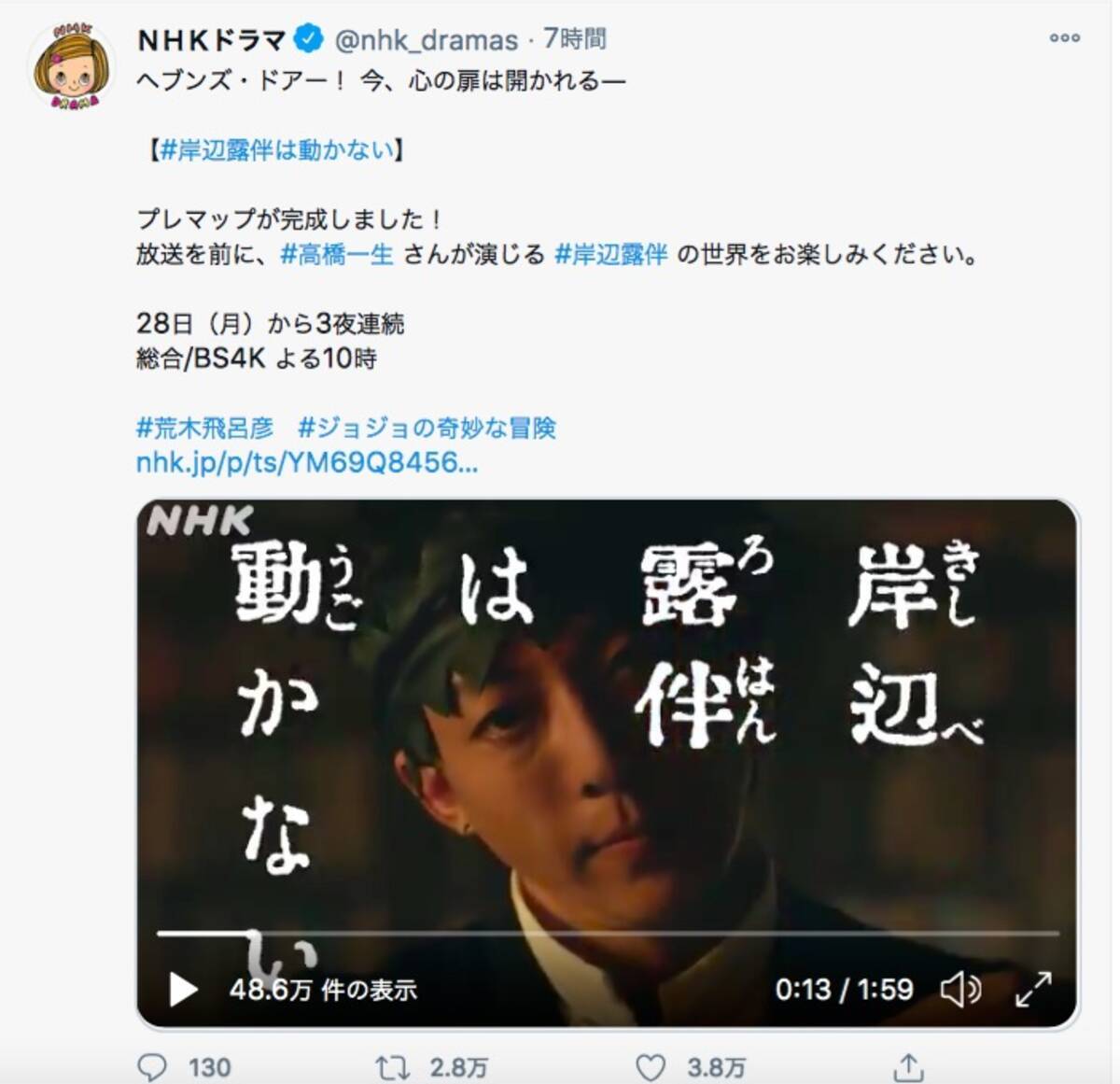Expand video to fullscreen
Screen dimensions: 1120x1084
tap(1033, 990)
